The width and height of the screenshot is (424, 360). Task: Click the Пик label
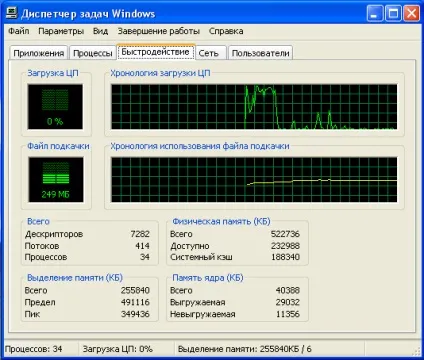(32, 314)
